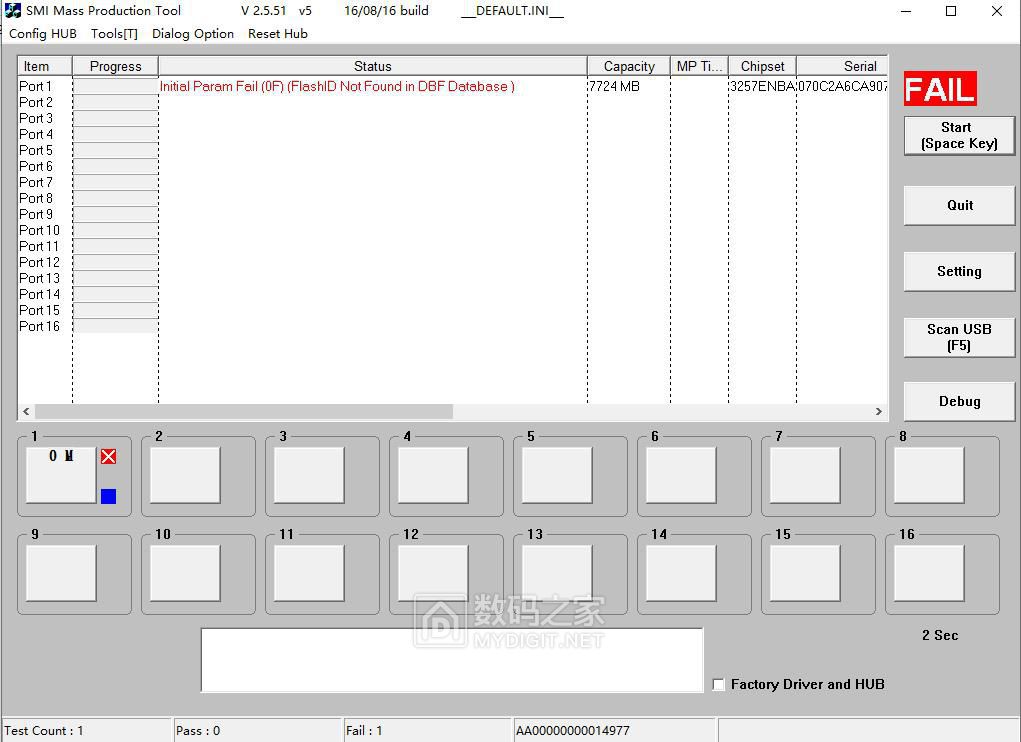Select the Port 1 row label
The image size is (1021, 742).
(x=35, y=86)
